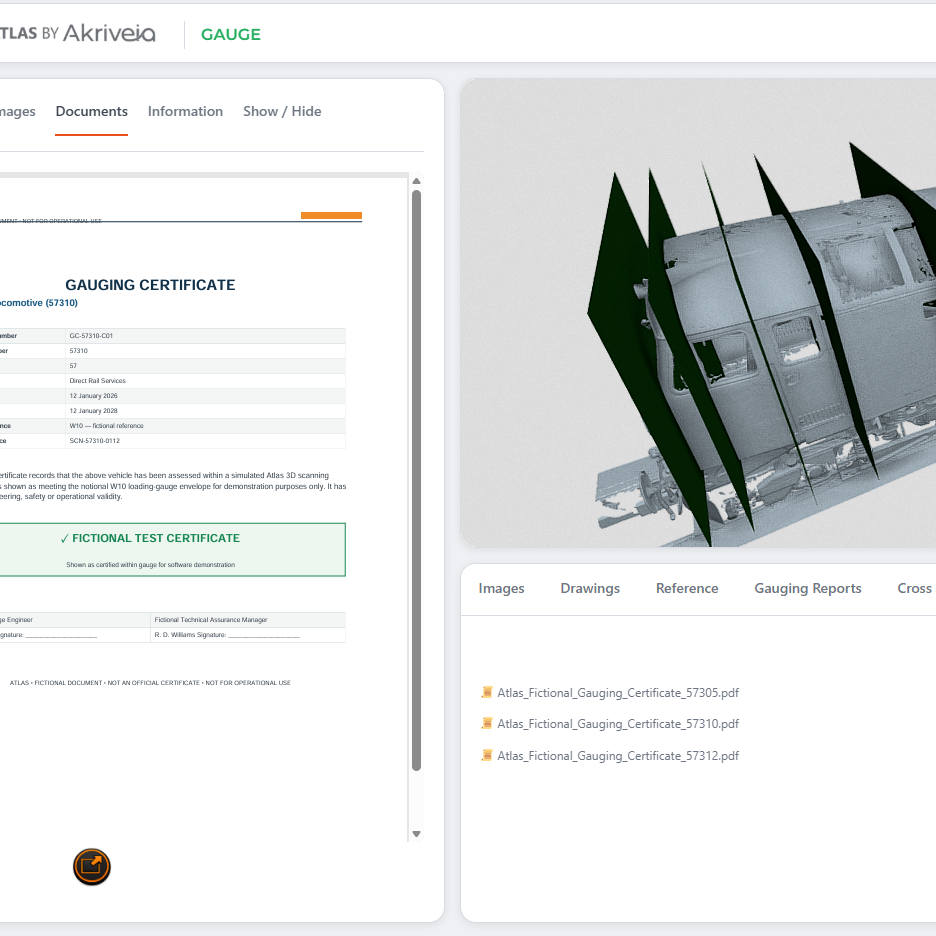Click the document vertical scrollbar thumb
This screenshot has height=936, width=936.
[417, 481]
